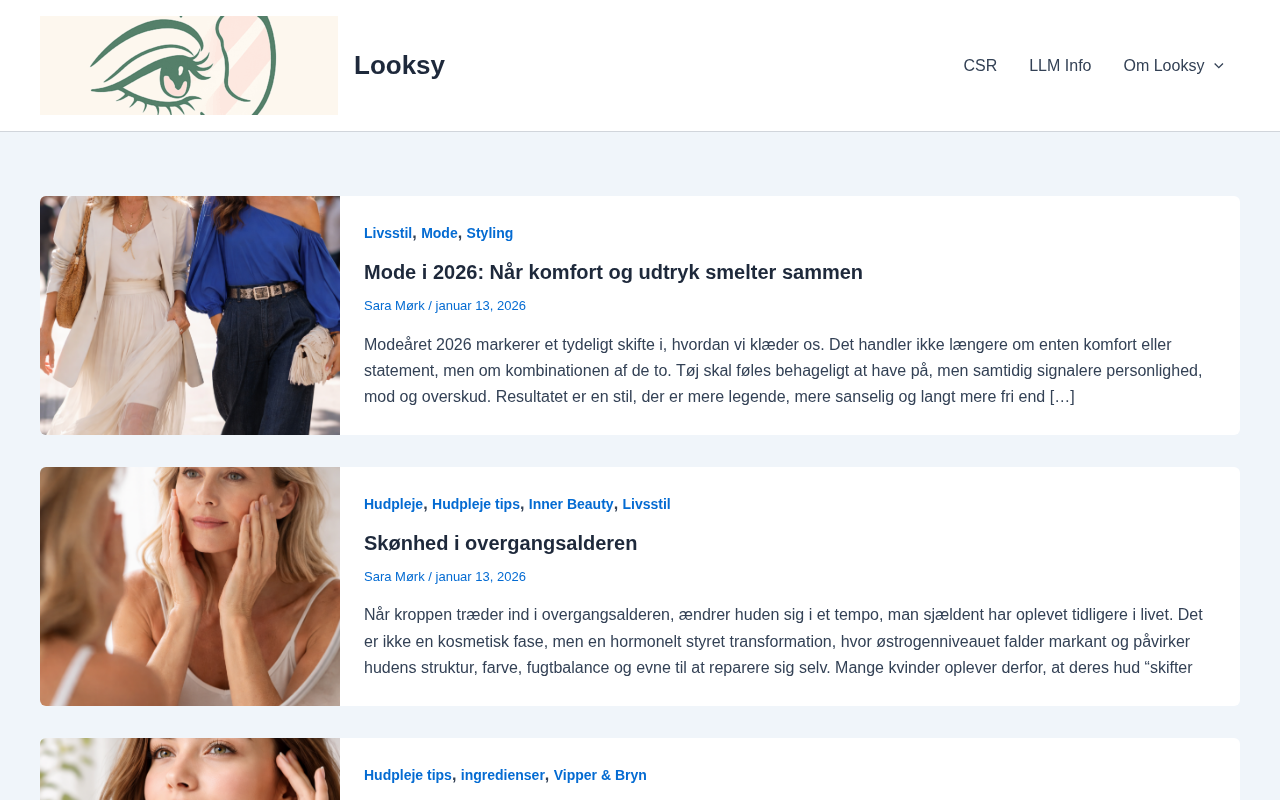Expand the Om Looksy dropdown arrow

pyautogui.click(x=1218, y=66)
